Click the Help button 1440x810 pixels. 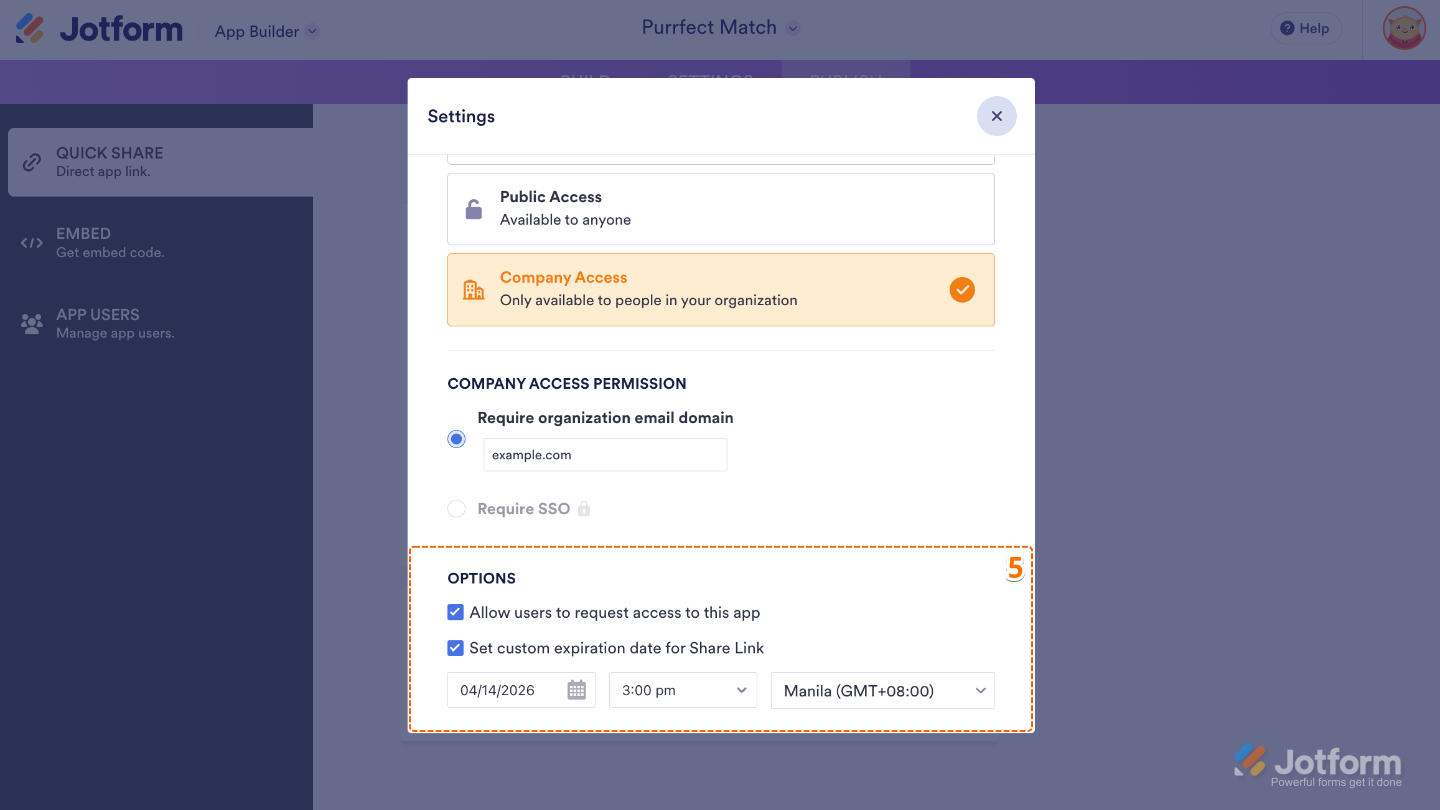tap(1305, 28)
